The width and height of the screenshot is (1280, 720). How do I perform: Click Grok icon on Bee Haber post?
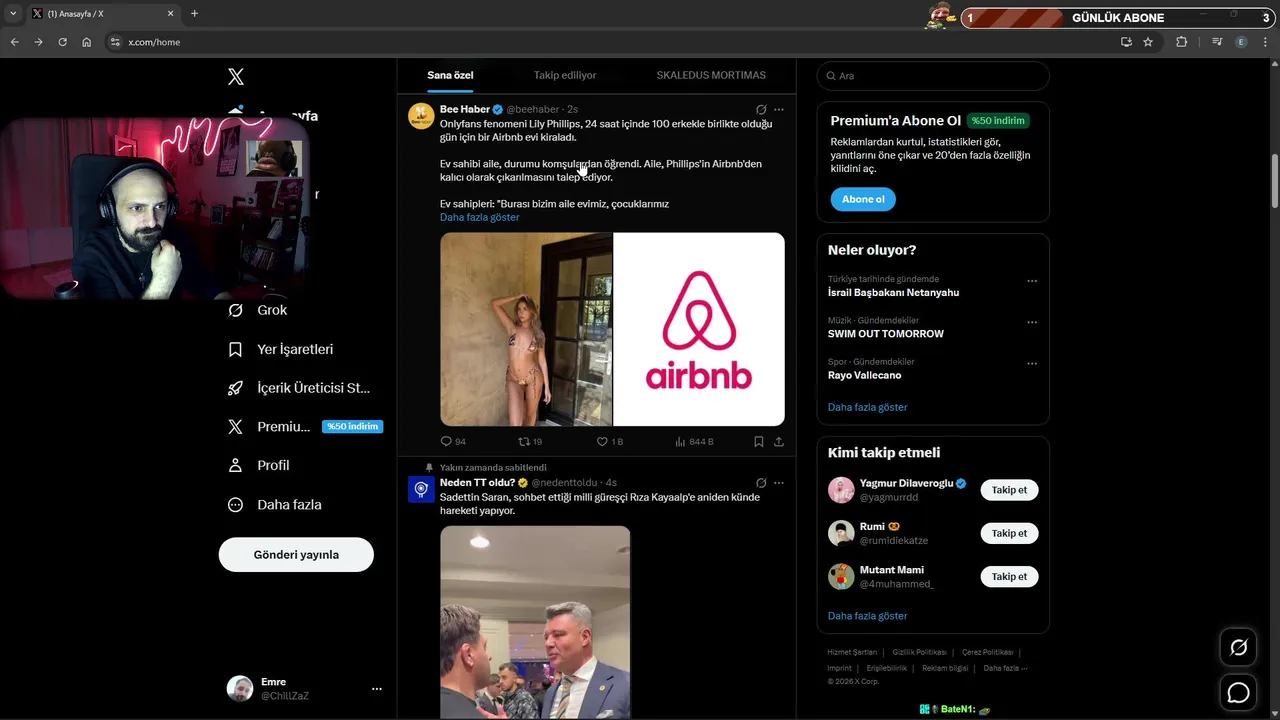tap(761, 109)
